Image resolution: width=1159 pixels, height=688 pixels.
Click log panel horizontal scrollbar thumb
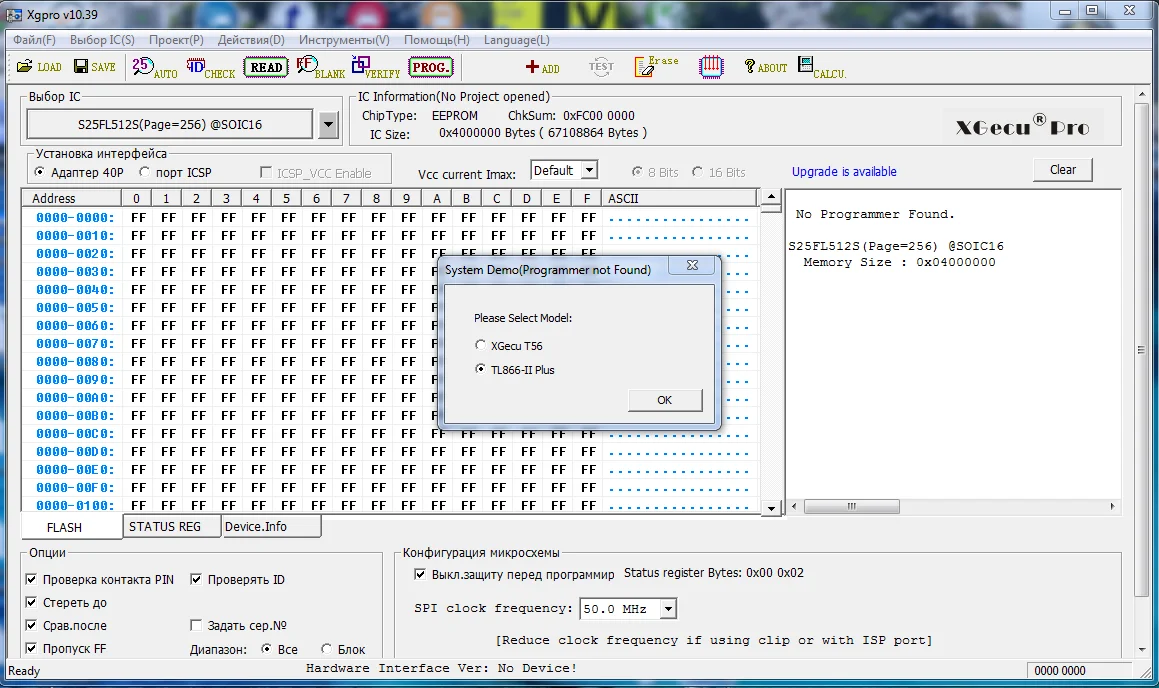point(852,506)
